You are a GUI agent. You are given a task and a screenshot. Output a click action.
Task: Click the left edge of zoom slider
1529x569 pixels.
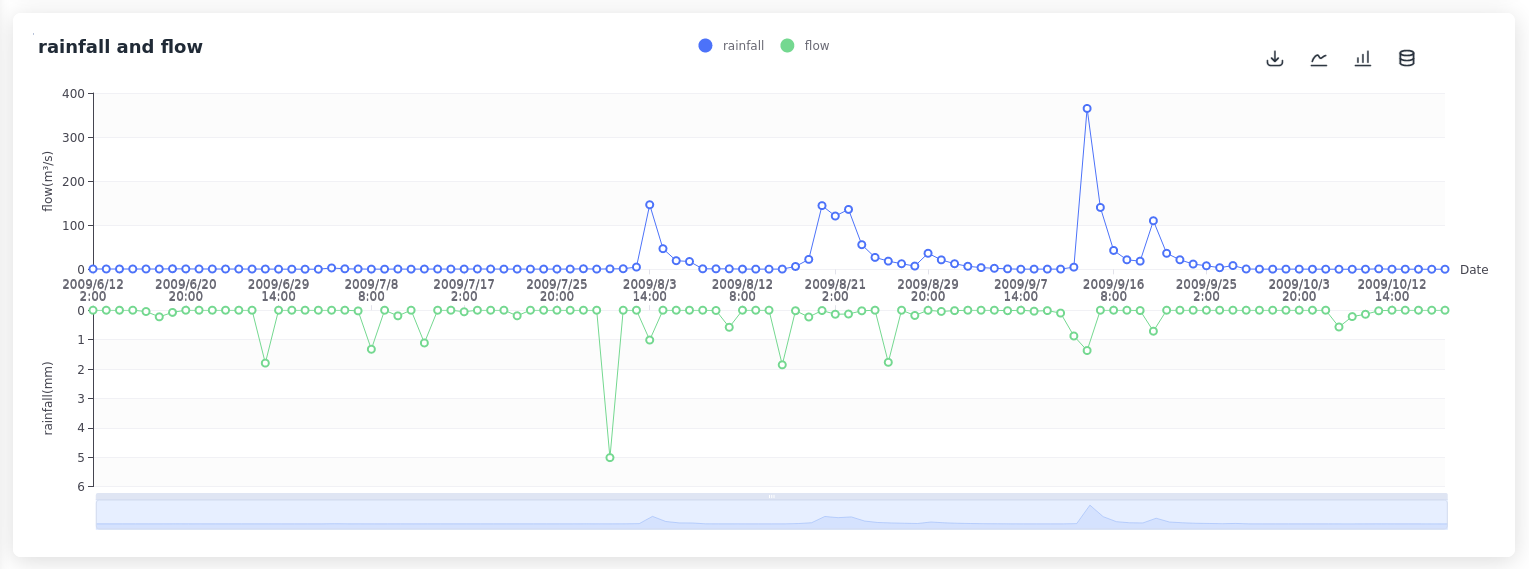point(97,513)
